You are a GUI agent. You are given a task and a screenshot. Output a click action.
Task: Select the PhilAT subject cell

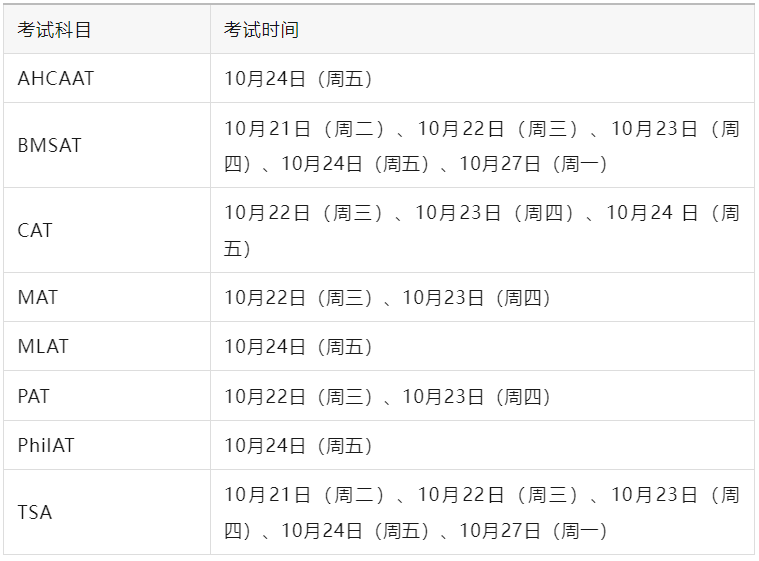tap(46, 446)
